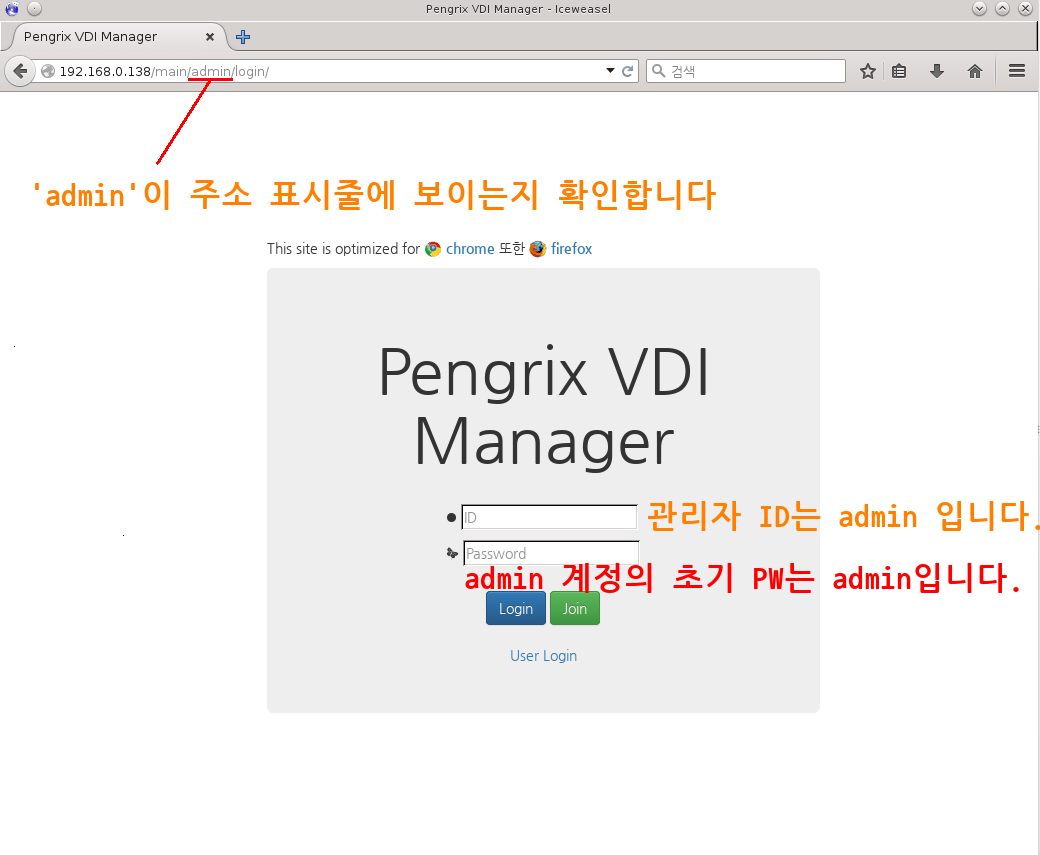This screenshot has height=855, width=1040.
Task: Focus the ID input field
Action: point(549,517)
